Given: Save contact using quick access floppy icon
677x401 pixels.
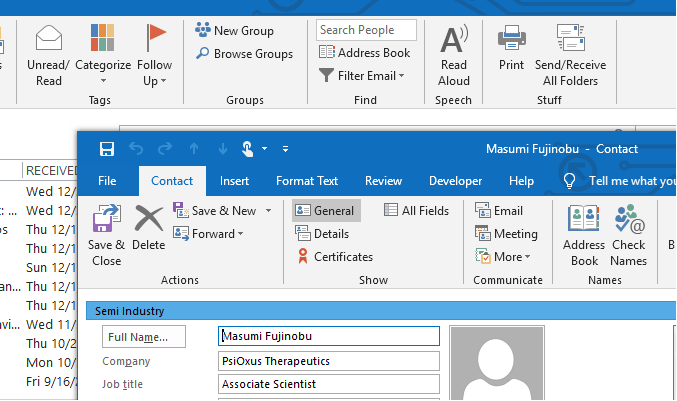Looking at the screenshot, I should pos(107,149).
